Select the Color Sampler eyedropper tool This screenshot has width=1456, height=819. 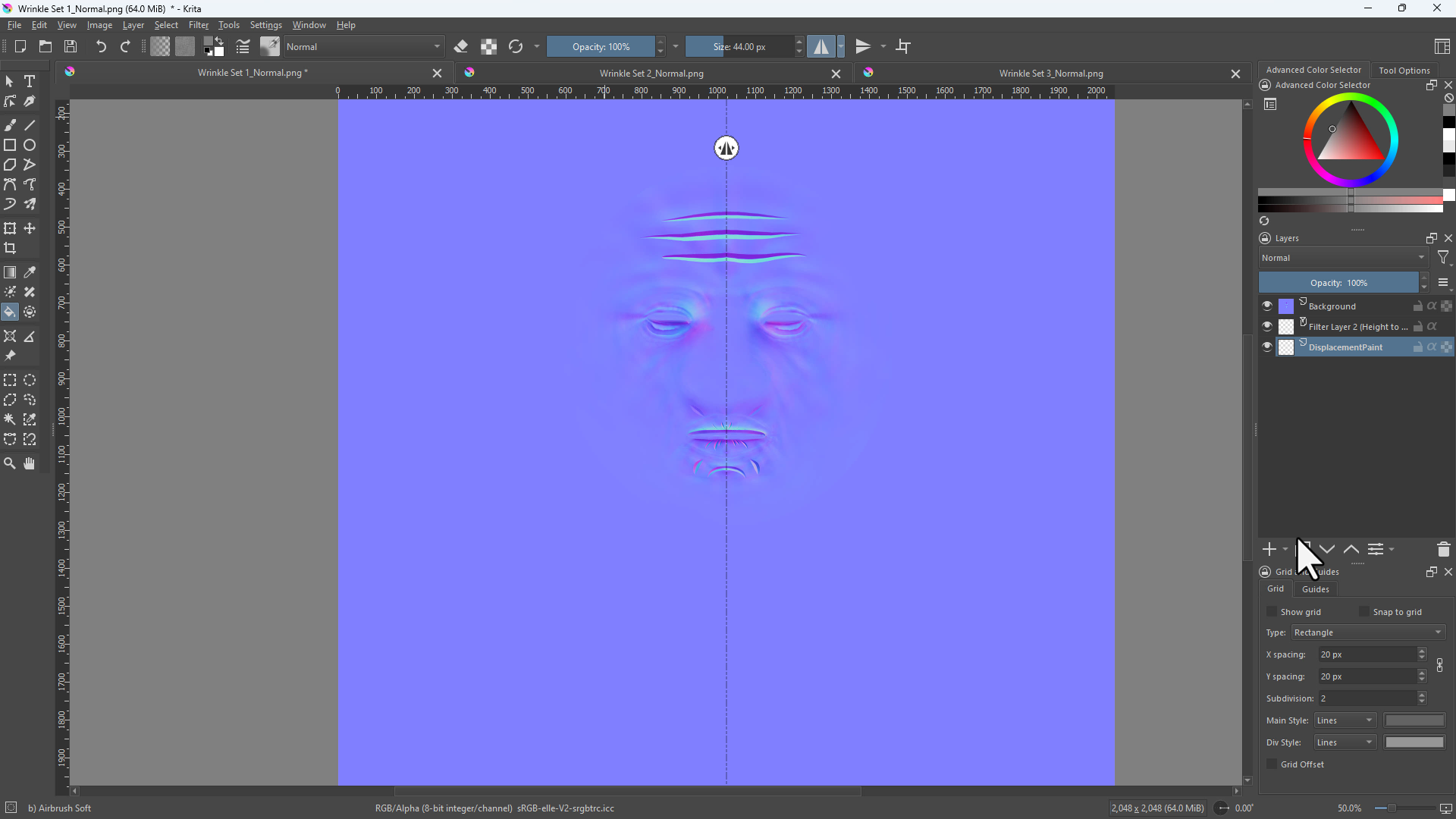(x=30, y=272)
